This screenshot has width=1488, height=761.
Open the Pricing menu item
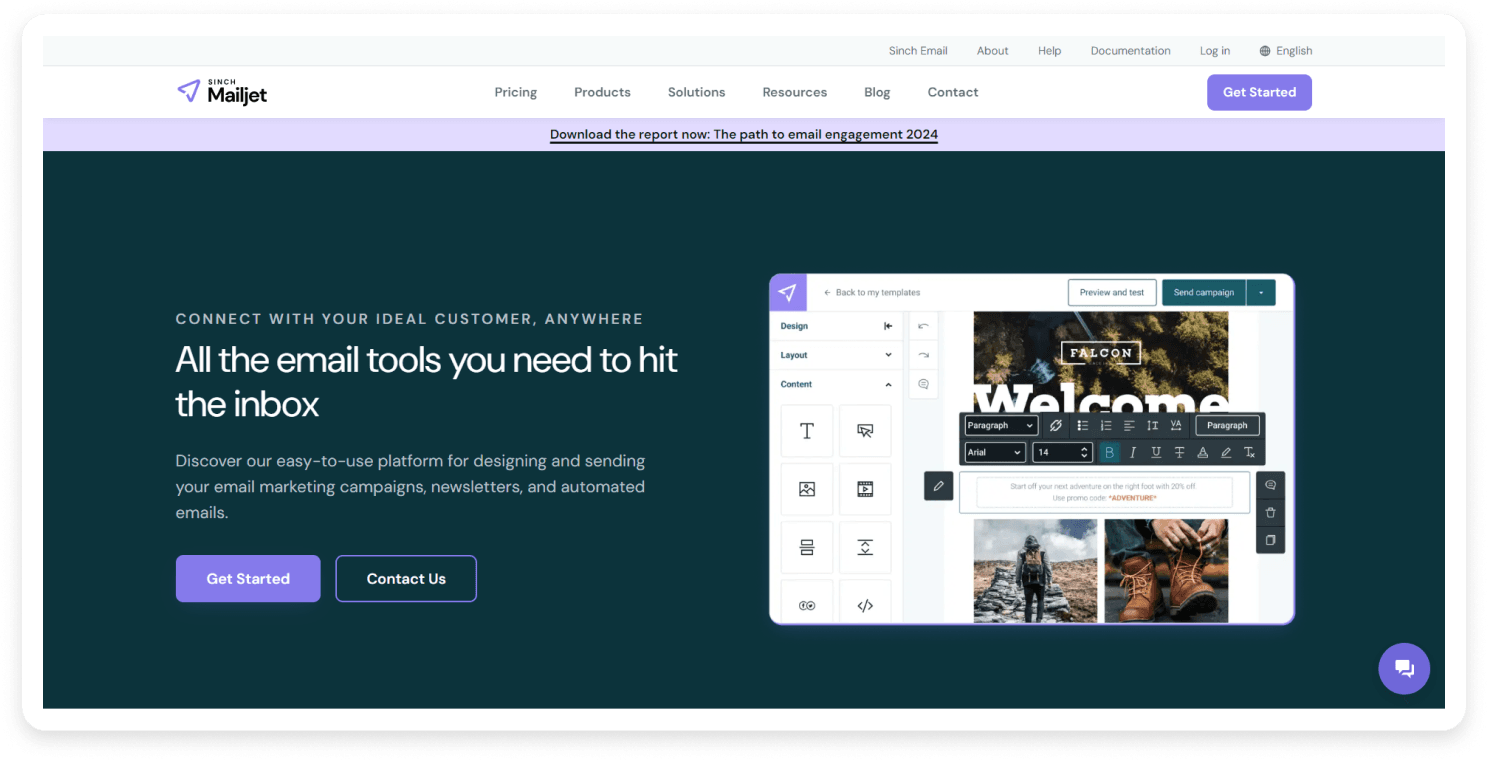tap(516, 92)
